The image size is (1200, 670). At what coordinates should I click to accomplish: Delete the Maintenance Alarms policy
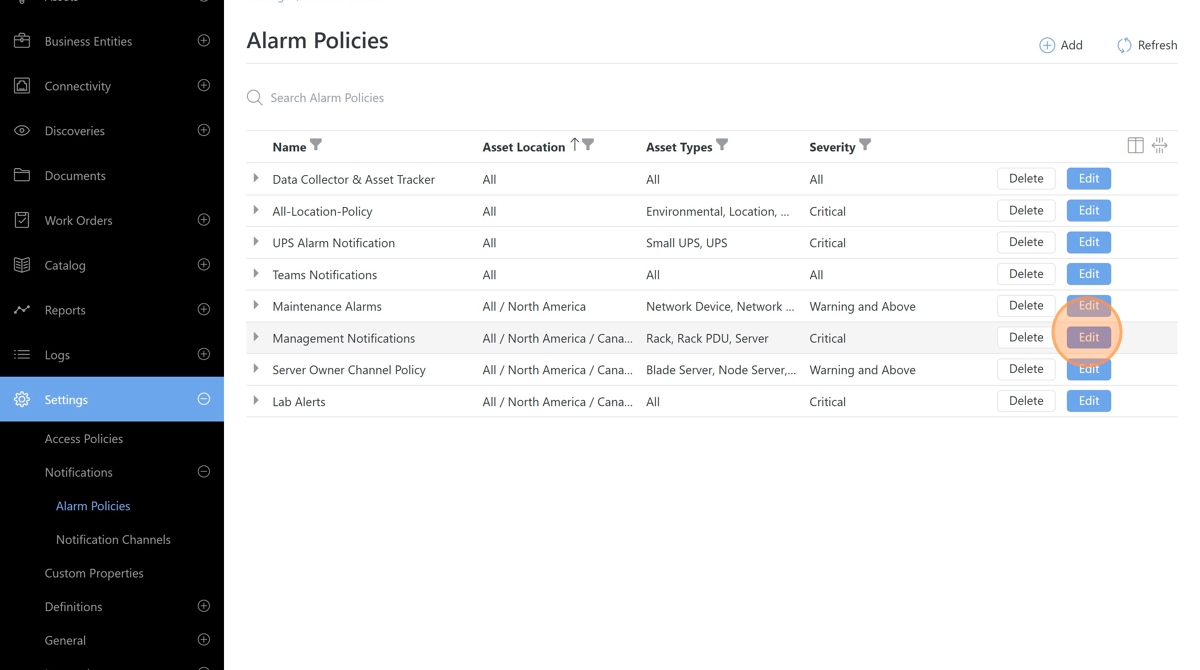point(1026,306)
